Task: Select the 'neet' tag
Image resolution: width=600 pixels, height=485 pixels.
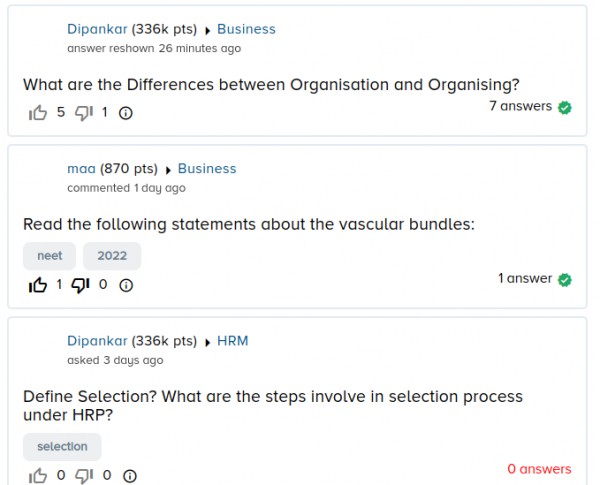Action: [50, 256]
